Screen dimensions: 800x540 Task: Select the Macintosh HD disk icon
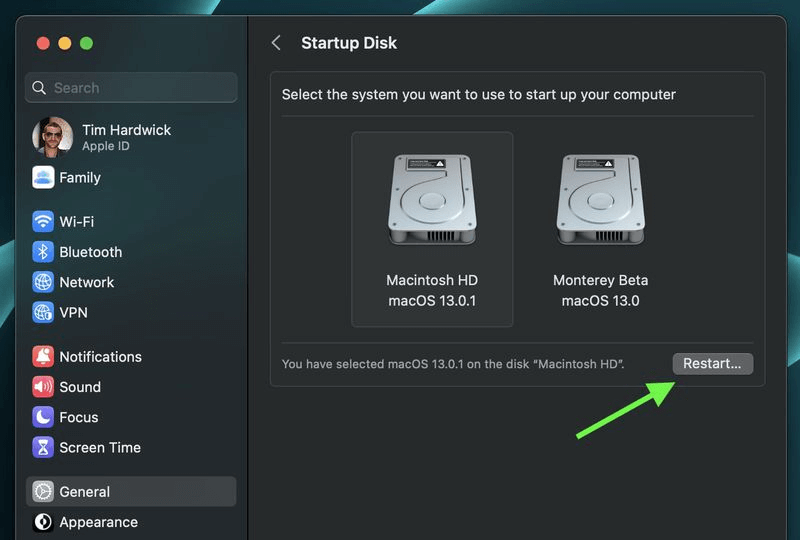[x=432, y=200]
